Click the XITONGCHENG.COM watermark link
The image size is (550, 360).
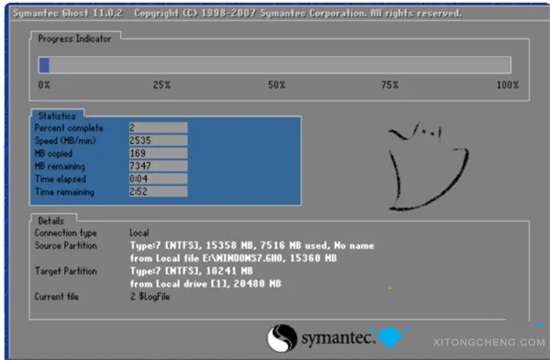[x=489, y=342]
